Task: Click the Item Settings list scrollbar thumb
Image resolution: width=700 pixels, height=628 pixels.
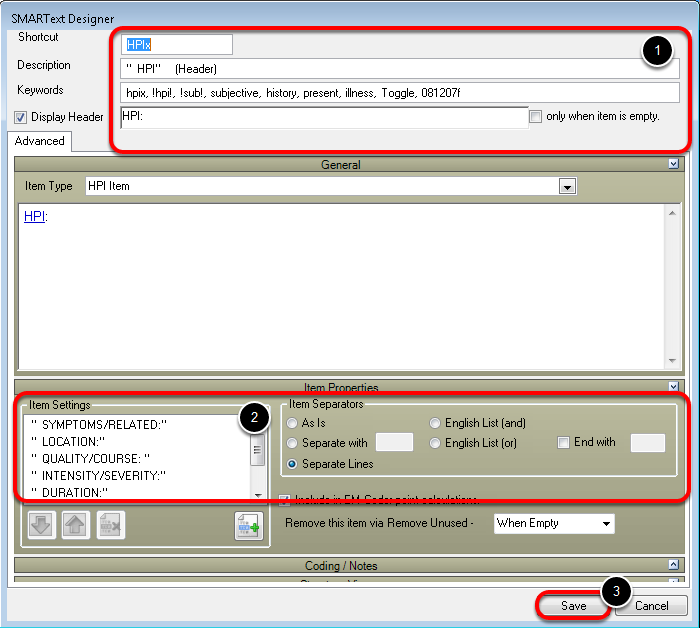Action: [x=257, y=449]
